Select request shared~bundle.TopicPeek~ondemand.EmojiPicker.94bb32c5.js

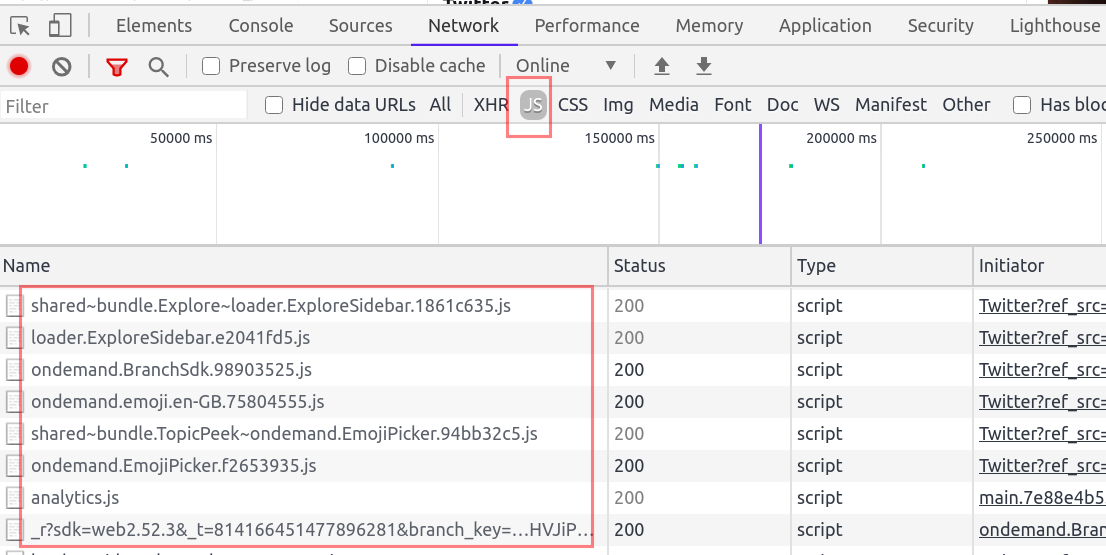click(284, 434)
